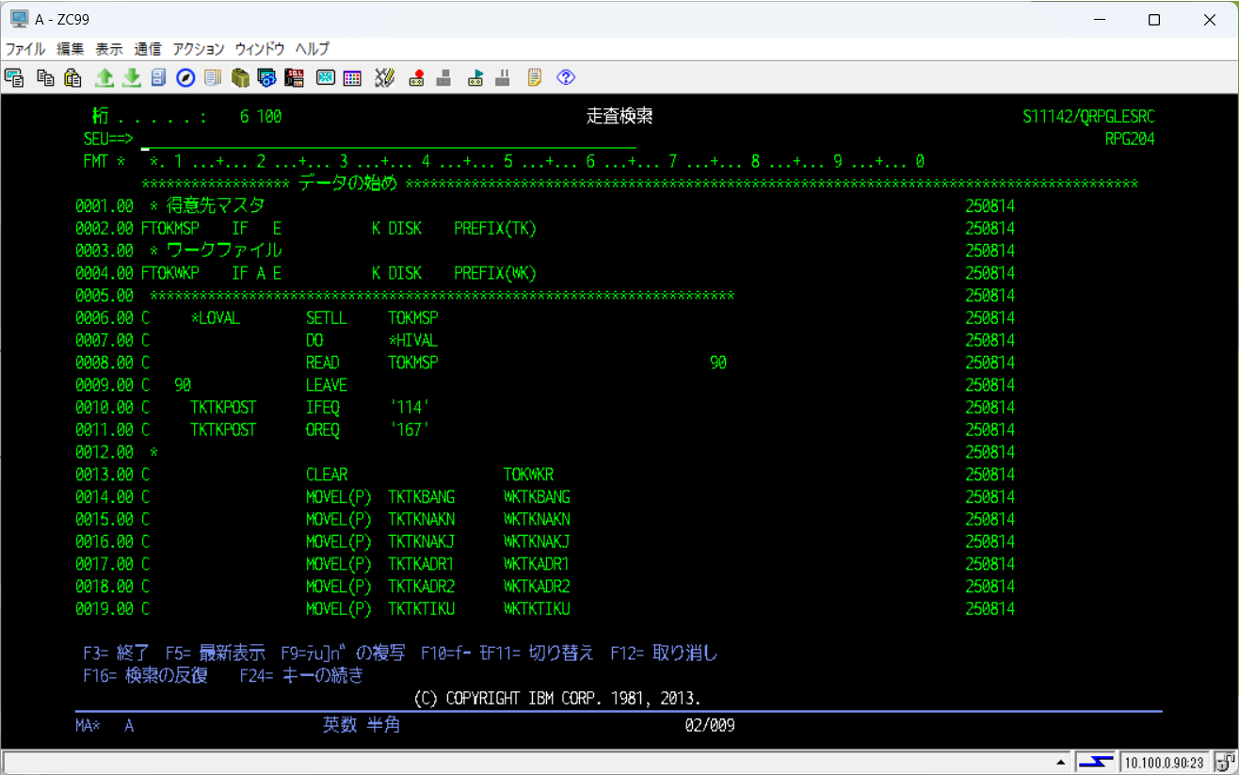Click the screen remap icon
1240x776 pixels.
[325, 78]
